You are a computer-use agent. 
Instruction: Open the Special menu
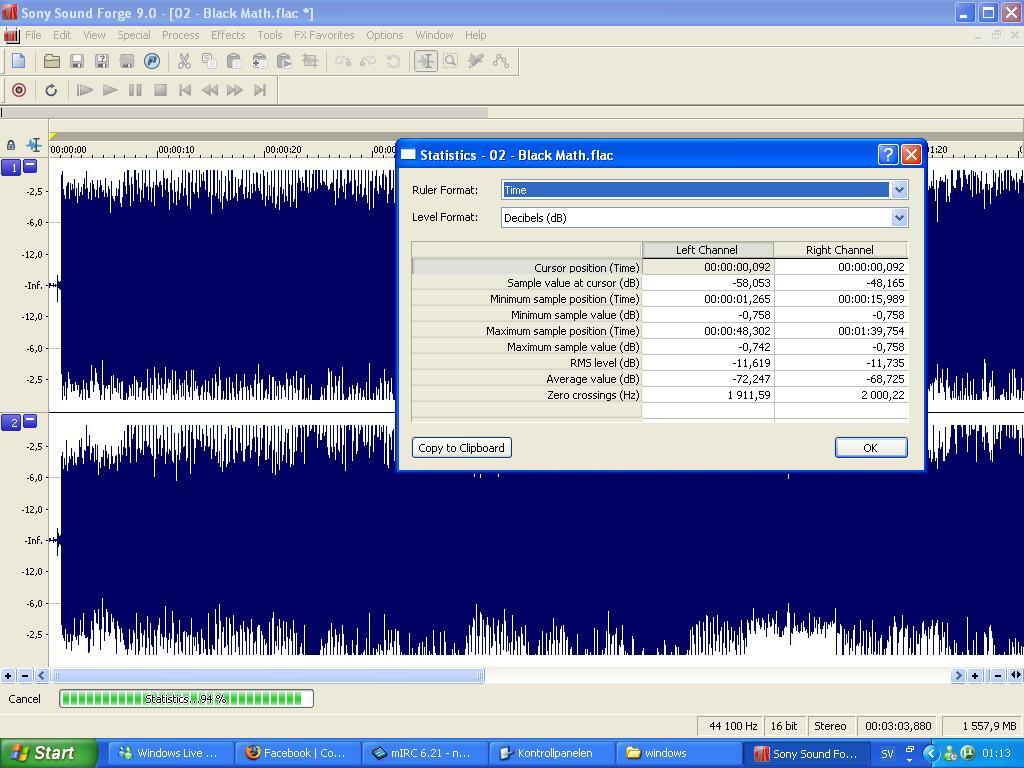pyautogui.click(x=134, y=35)
